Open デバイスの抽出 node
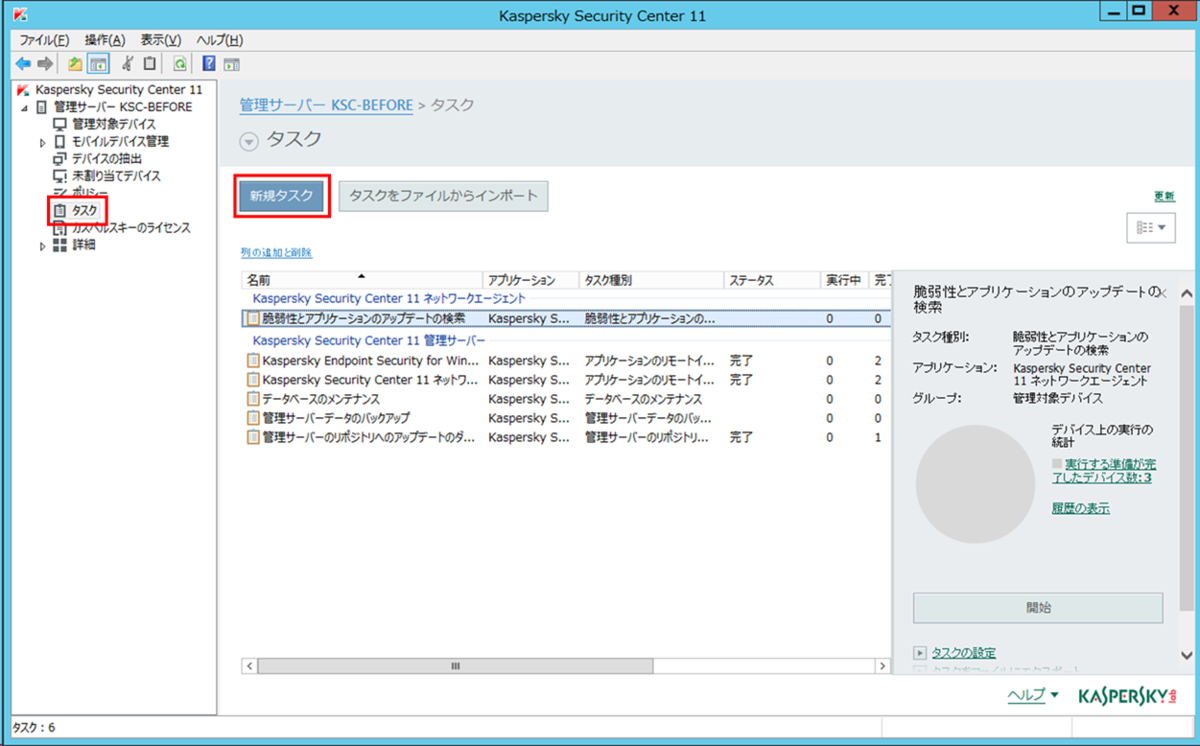 [x=107, y=158]
